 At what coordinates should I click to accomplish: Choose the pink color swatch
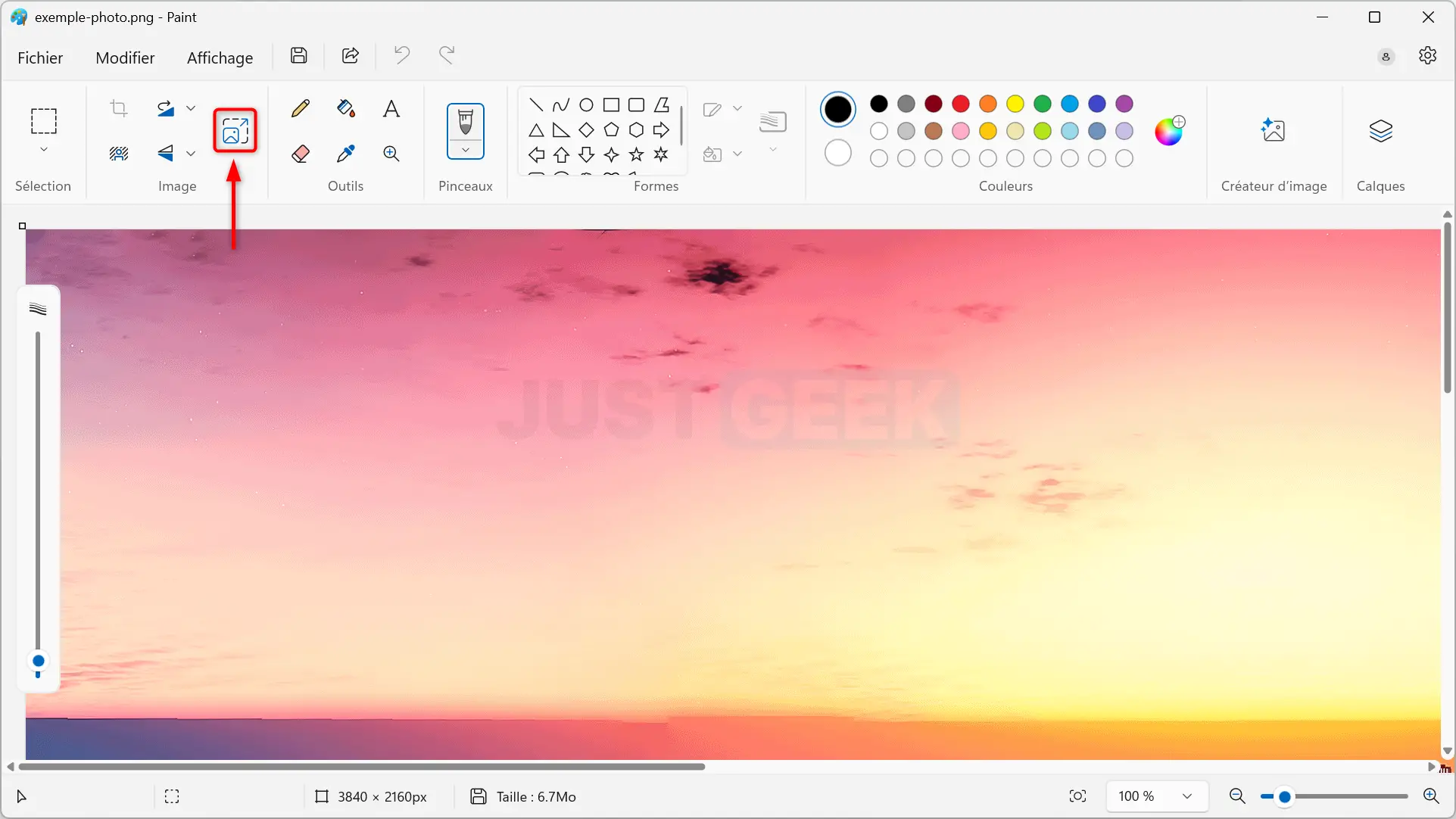point(961,131)
